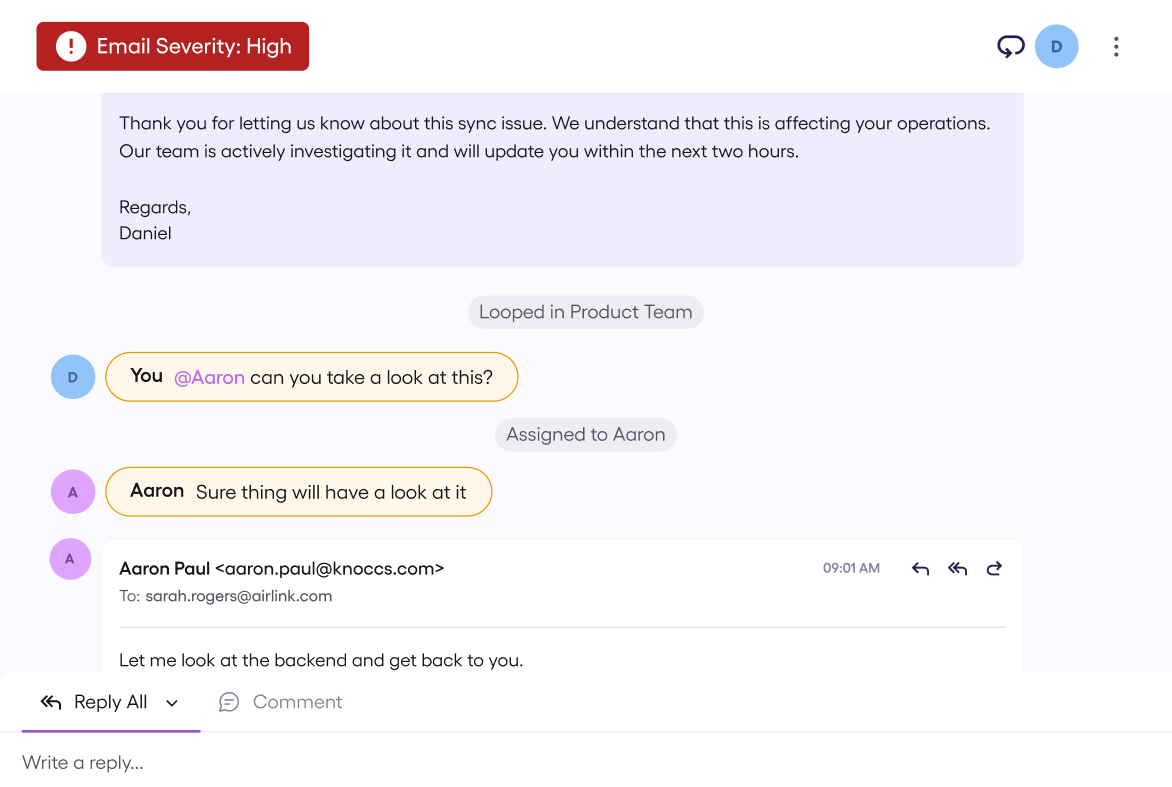Viewport: 1172px width, 787px height.
Task: Click sender Aaron Paul <aaron.paul@knoccs.com>
Action: point(282,569)
